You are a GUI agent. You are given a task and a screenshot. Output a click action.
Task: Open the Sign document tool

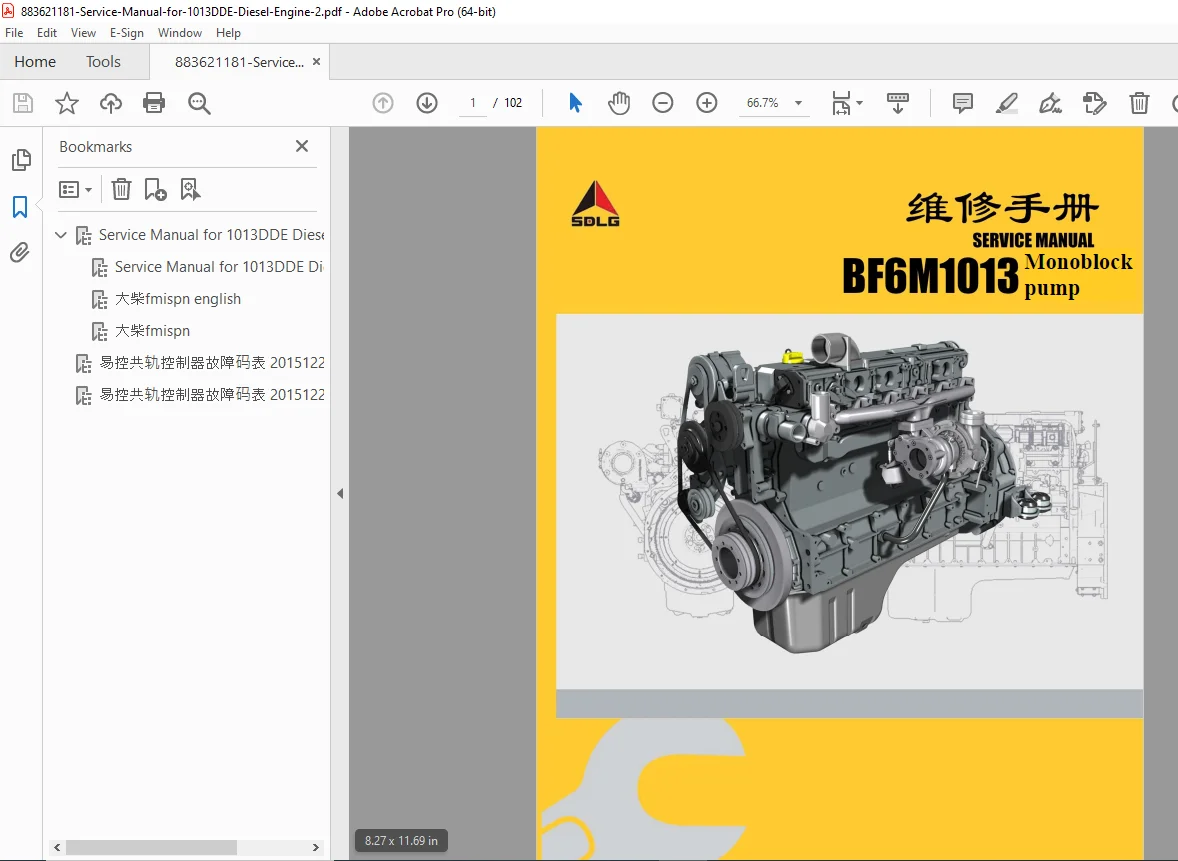1050,103
